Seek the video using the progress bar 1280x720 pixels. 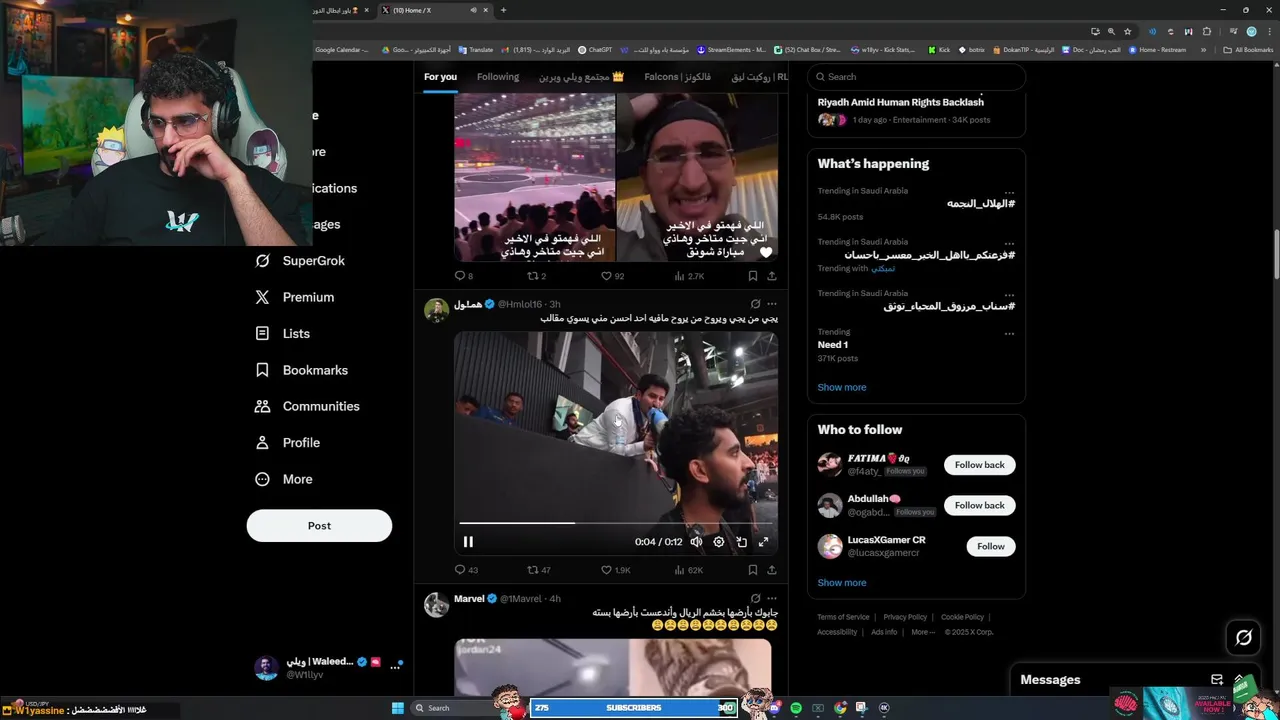[x=616, y=523]
